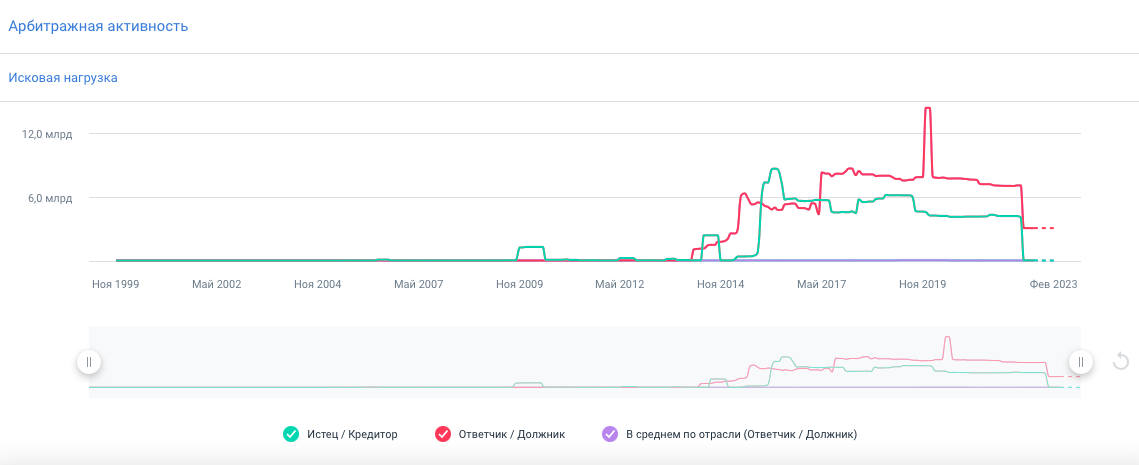The image size is (1139, 465).
Task: Click the tallest red spike in the main chart
Action: tap(928, 109)
